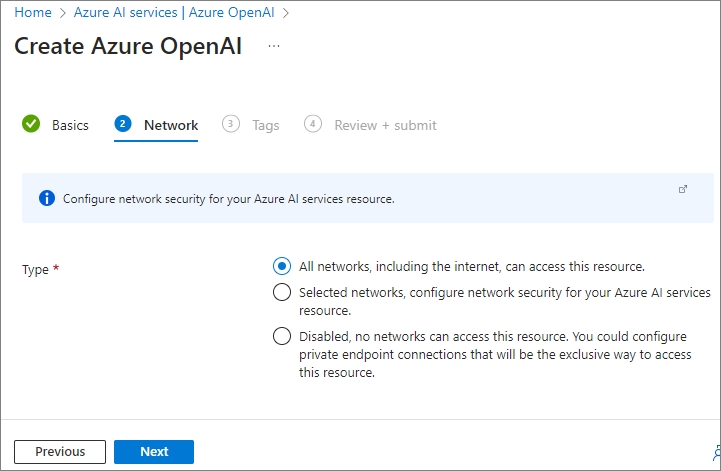Switch to the Basics tab
The height and width of the screenshot is (471, 721).
click(70, 125)
